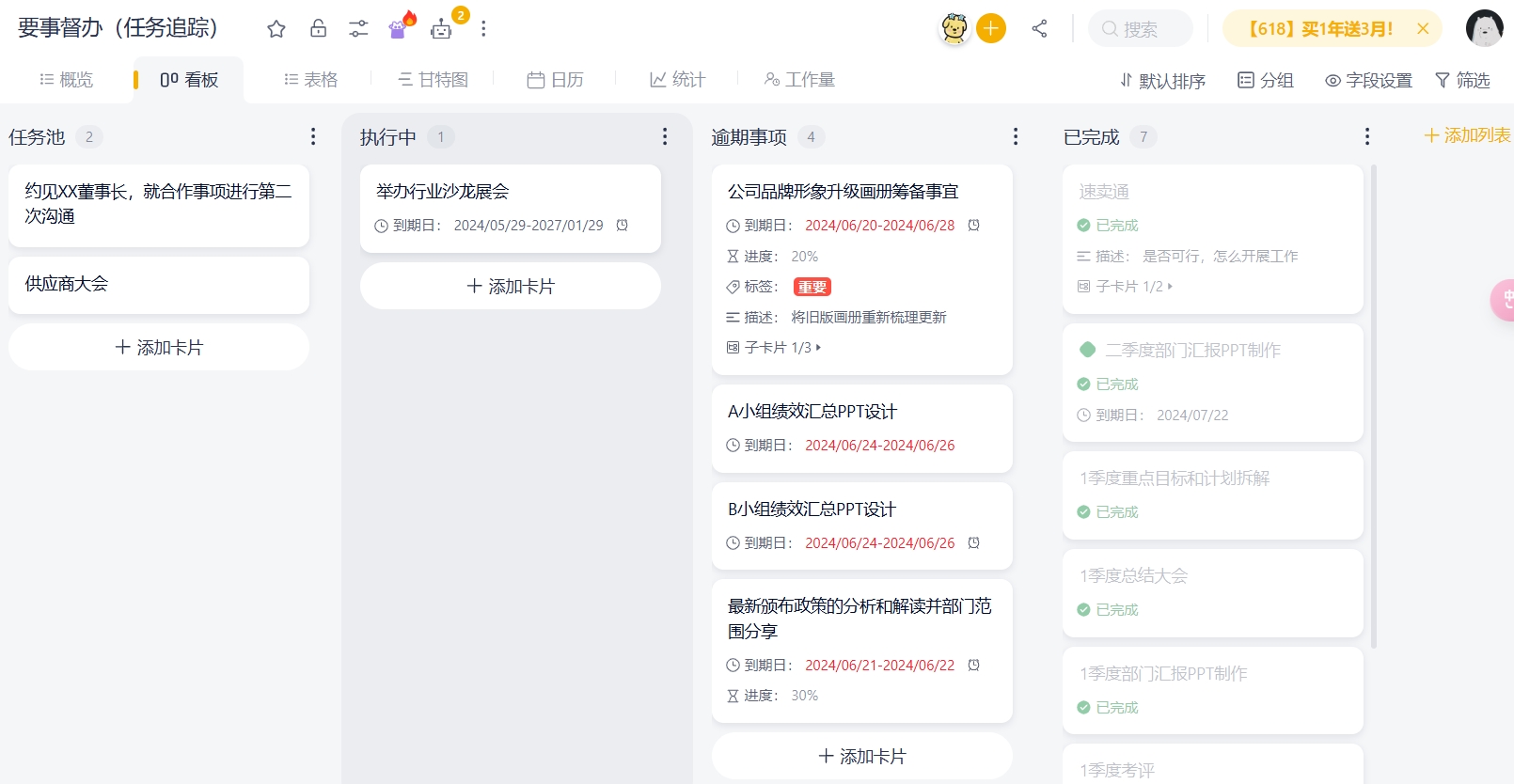The width and height of the screenshot is (1514, 784).
Task: Go to the 日历 view tab
Action: tap(555, 80)
